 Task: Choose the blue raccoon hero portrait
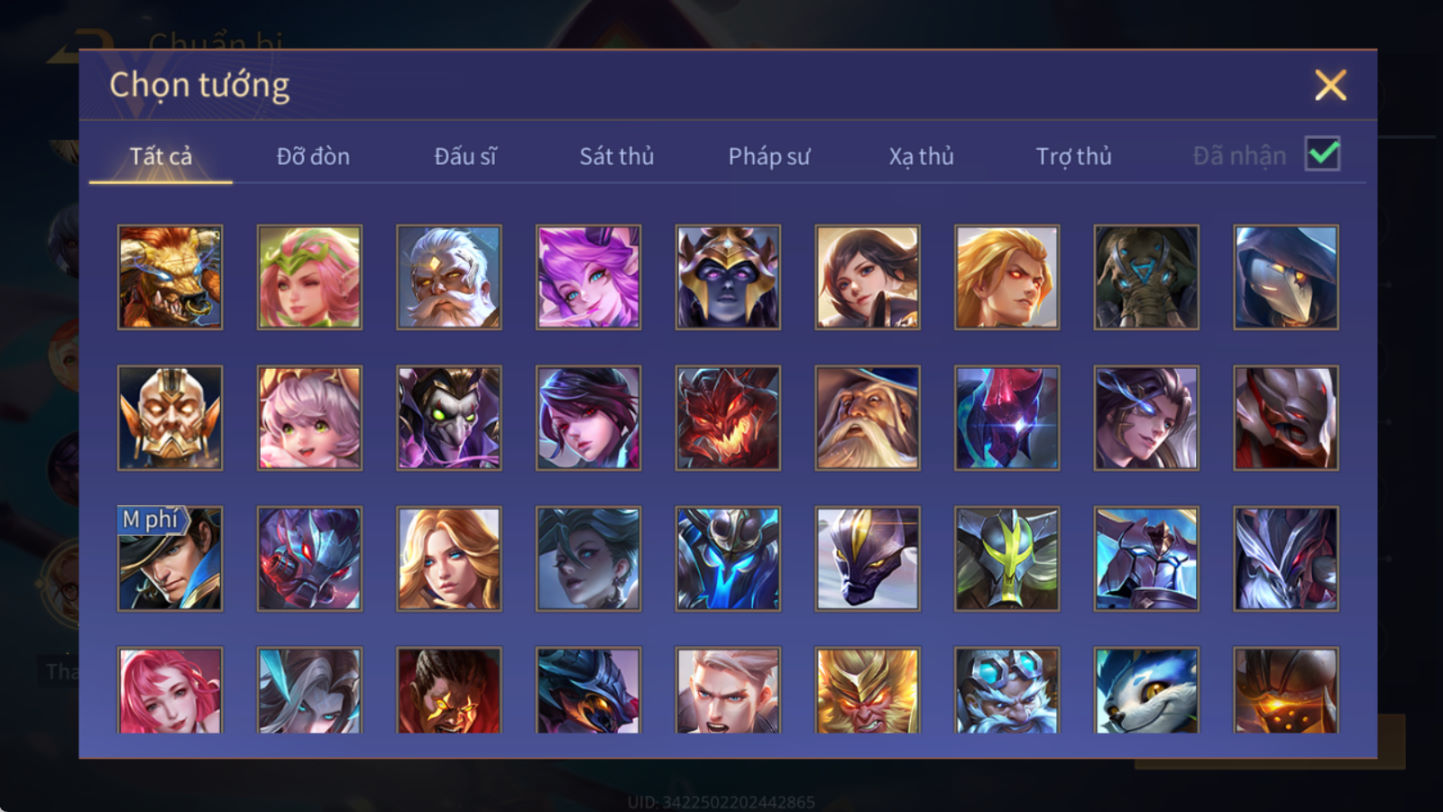click(x=1146, y=690)
